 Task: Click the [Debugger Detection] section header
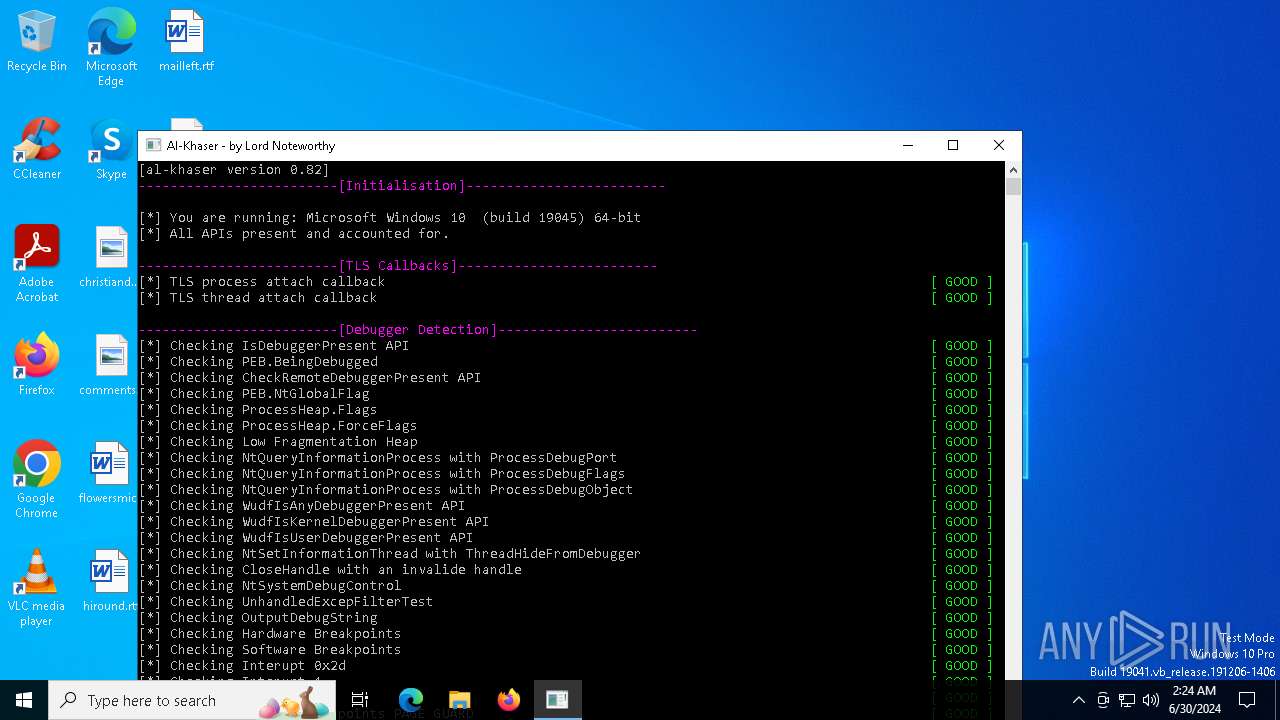pyautogui.click(x=418, y=330)
